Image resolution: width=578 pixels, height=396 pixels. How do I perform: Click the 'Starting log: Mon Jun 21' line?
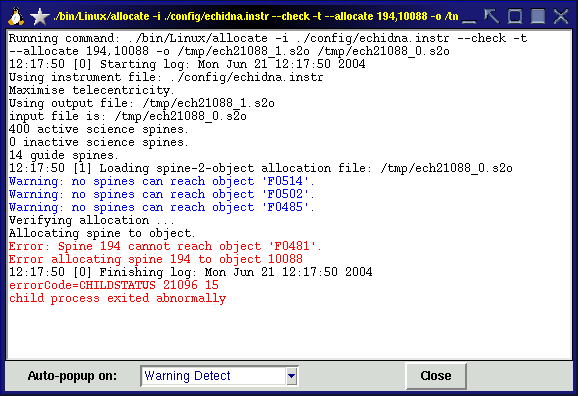pyautogui.click(x=187, y=64)
